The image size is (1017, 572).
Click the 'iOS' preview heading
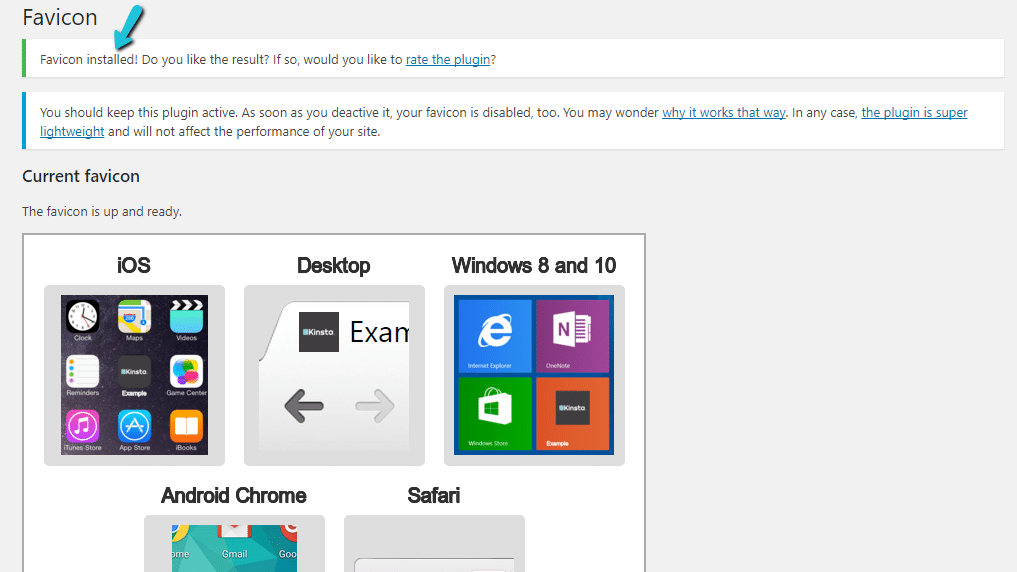134,265
